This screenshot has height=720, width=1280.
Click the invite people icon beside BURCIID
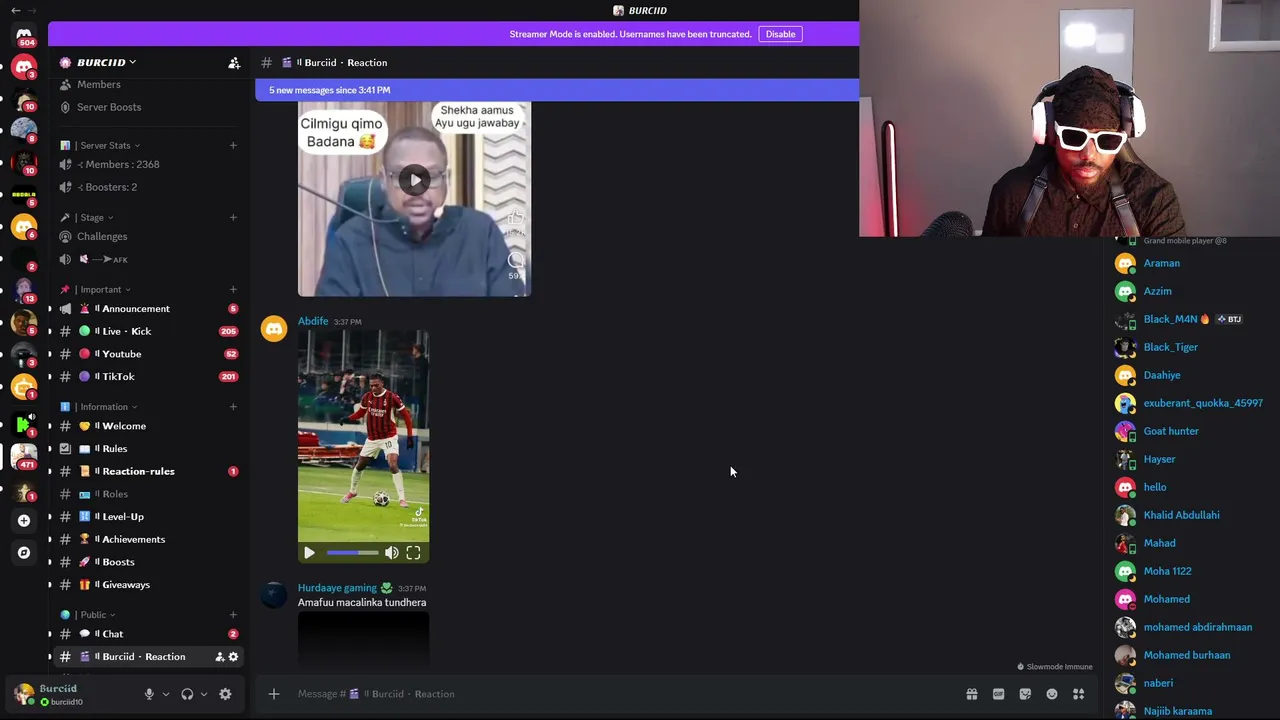(x=234, y=63)
